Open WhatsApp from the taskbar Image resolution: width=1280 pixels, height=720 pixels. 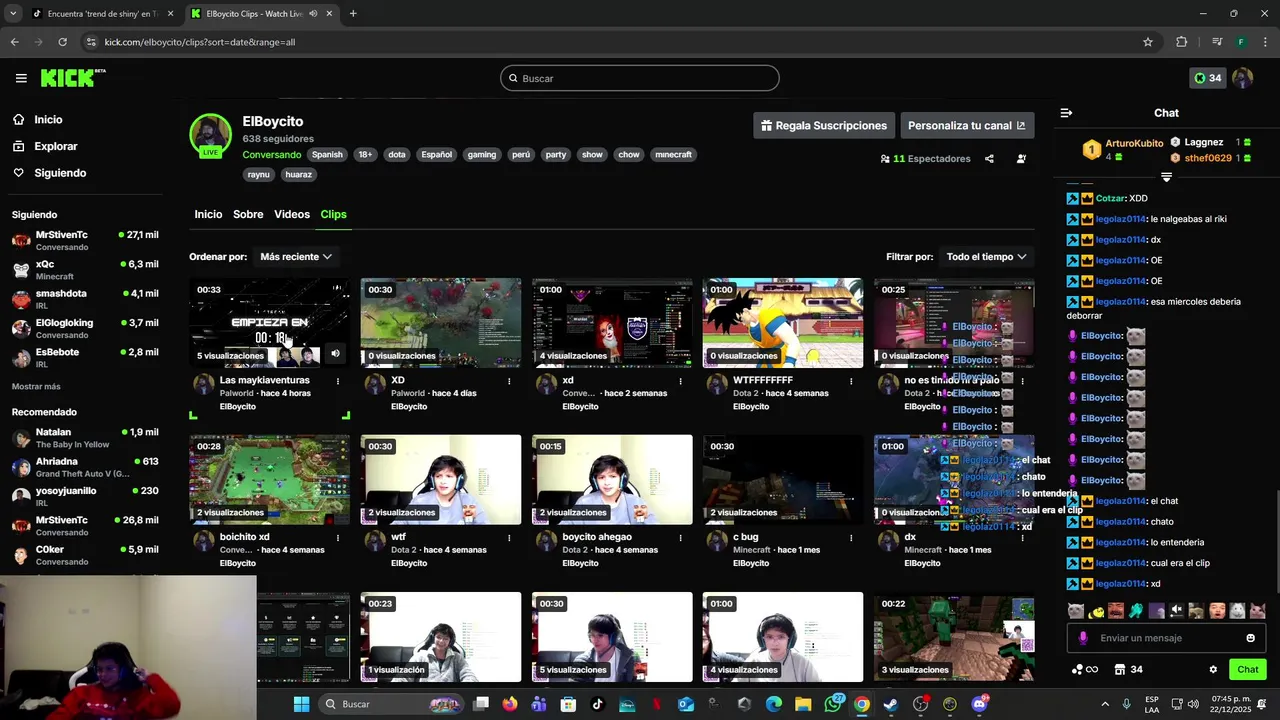[833, 704]
